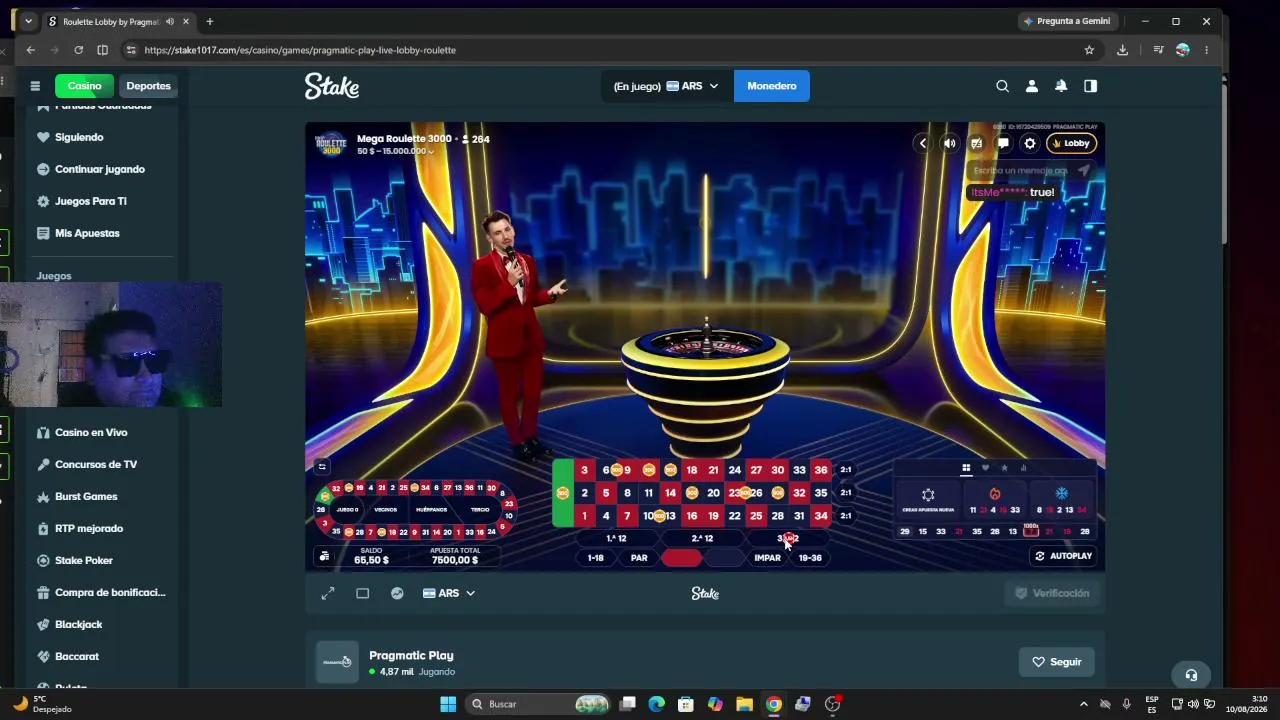The width and height of the screenshot is (1280, 720).
Task: Open game settings gear icon
Action: click(x=1030, y=143)
